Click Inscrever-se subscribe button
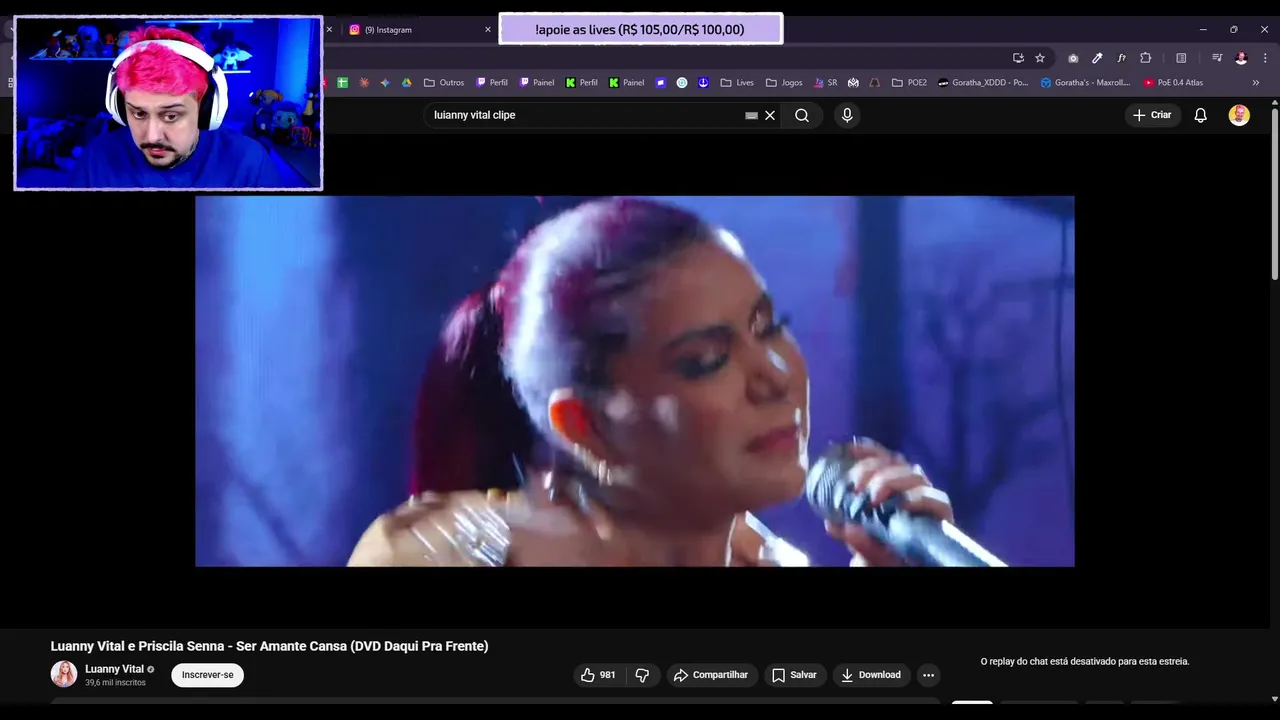The image size is (1280, 720). (207, 675)
